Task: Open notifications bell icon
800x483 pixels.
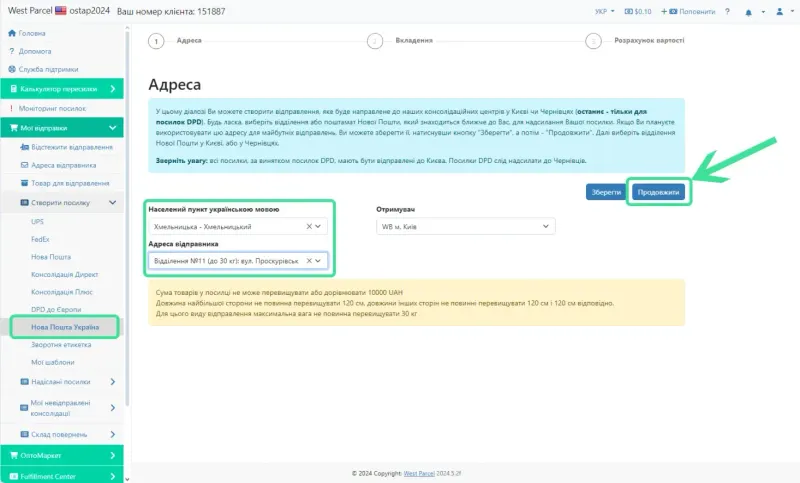Action: pos(748,12)
